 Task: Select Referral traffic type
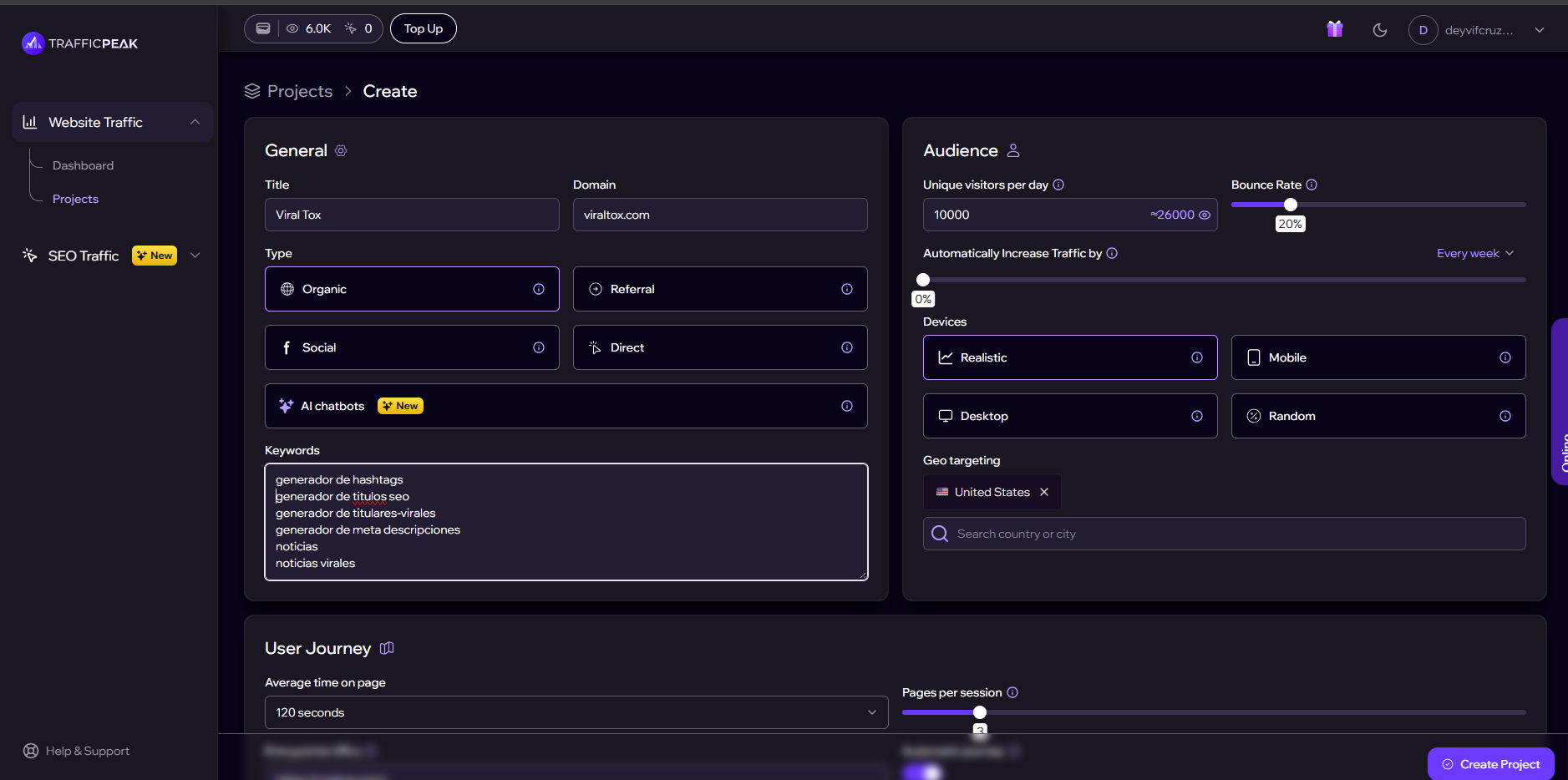720,289
